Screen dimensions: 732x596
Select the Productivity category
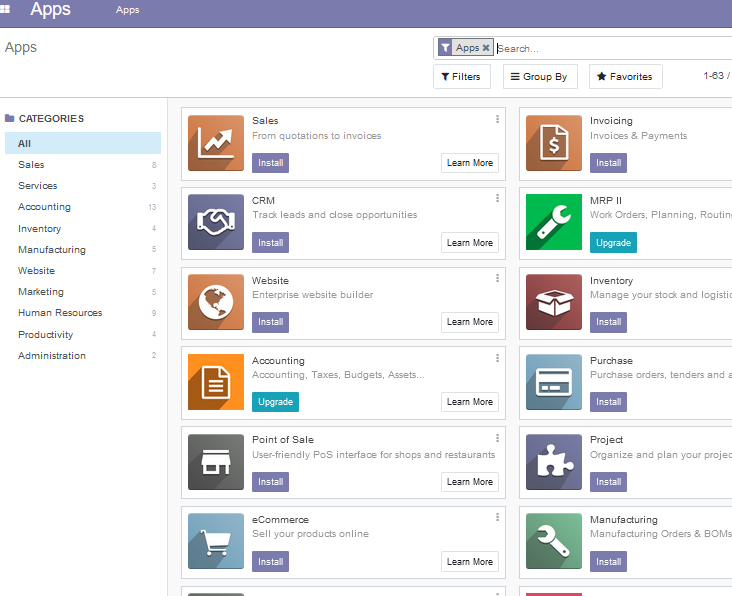click(83, 335)
